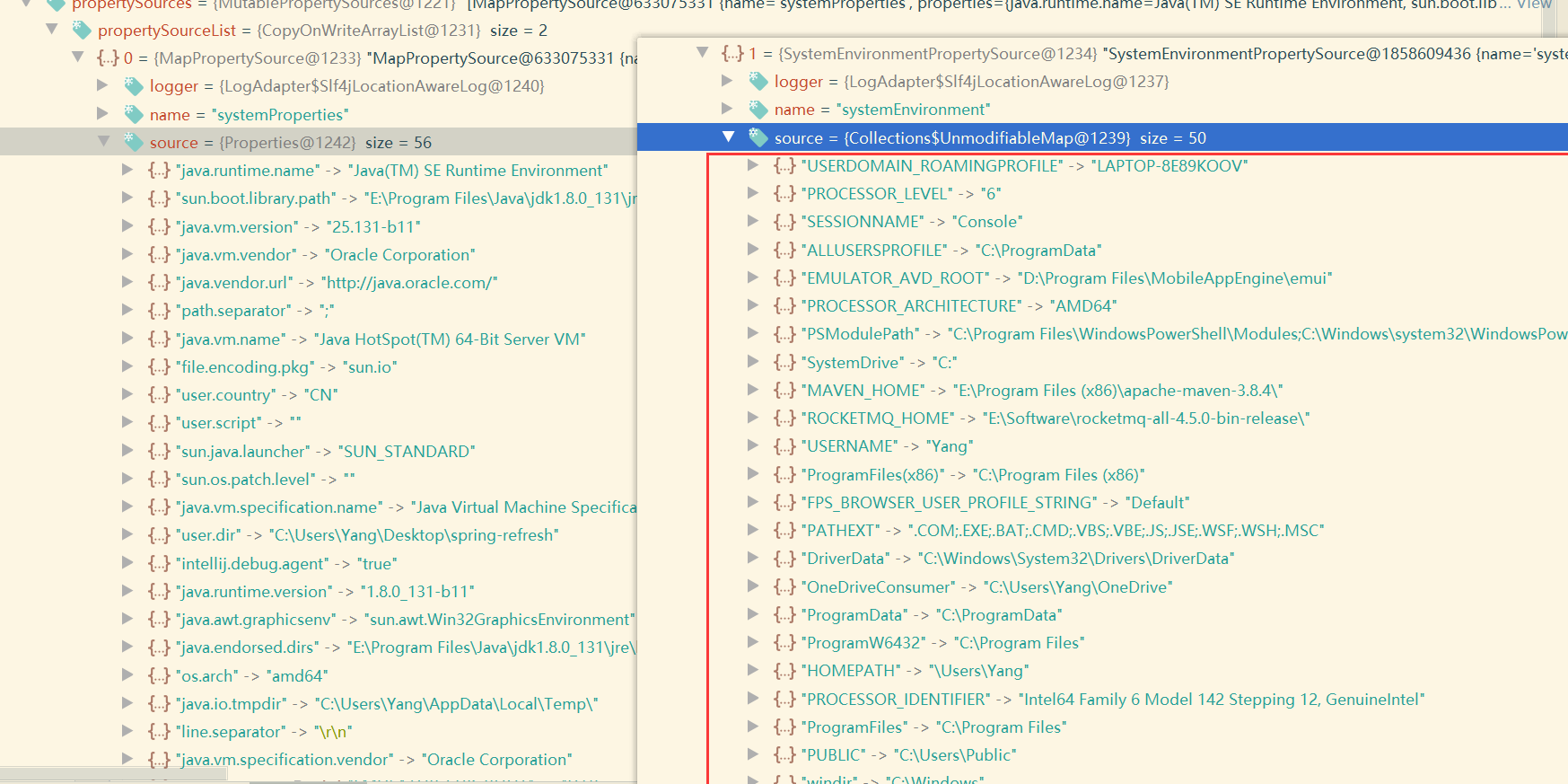Expand the "java.vm.version" entry arrow
The width and height of the screenshot is (1568, 784).
click(x=127, y=226)
